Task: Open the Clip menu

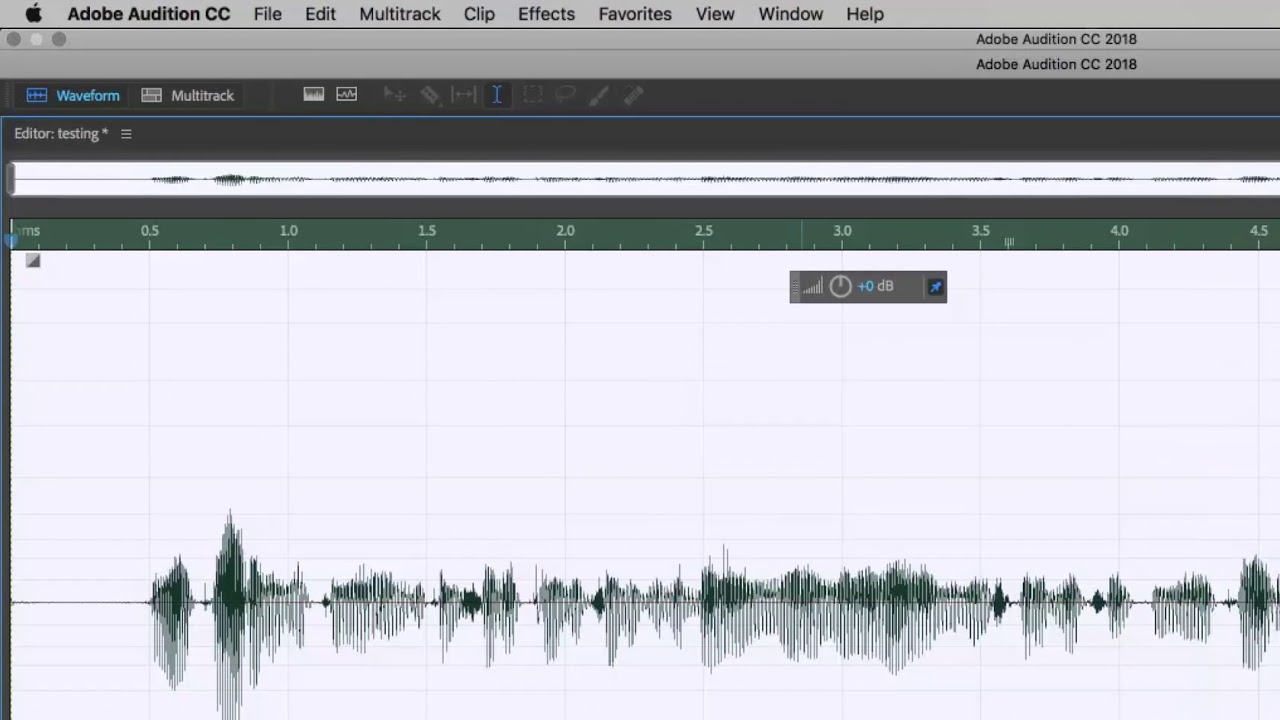Action: tap(479, 14)
